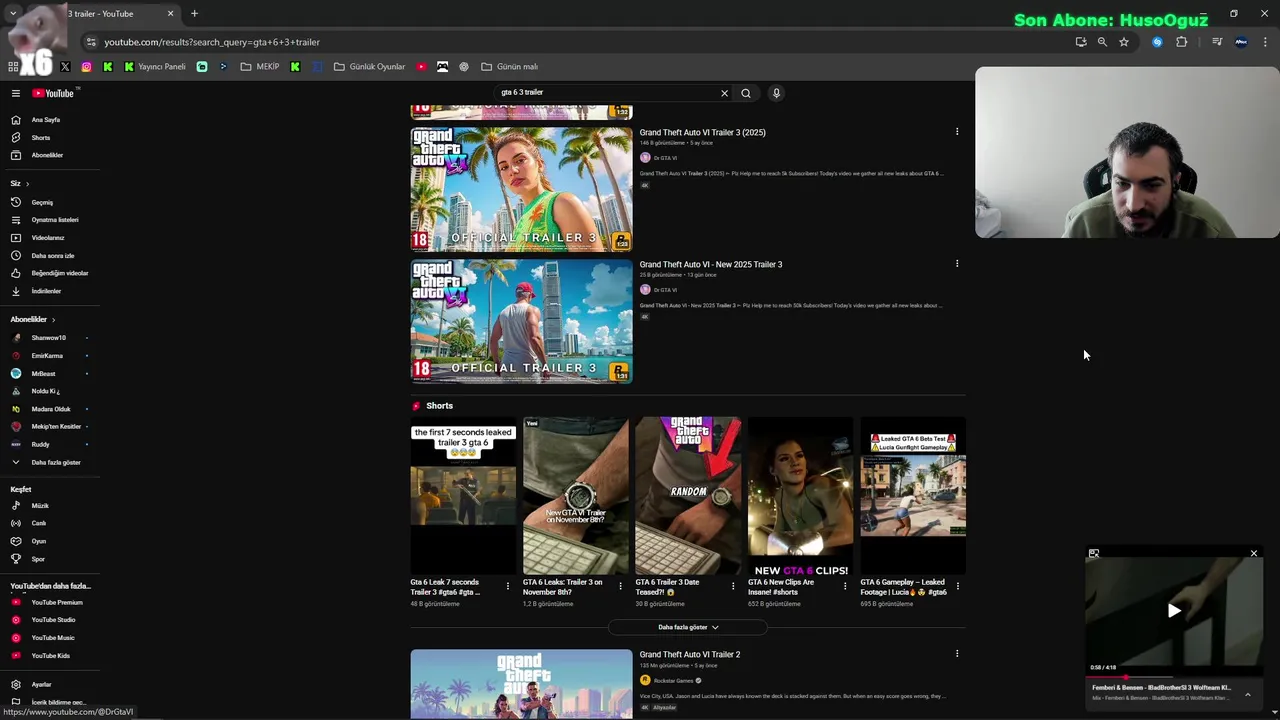Click the address bar URL

point(212,42)
